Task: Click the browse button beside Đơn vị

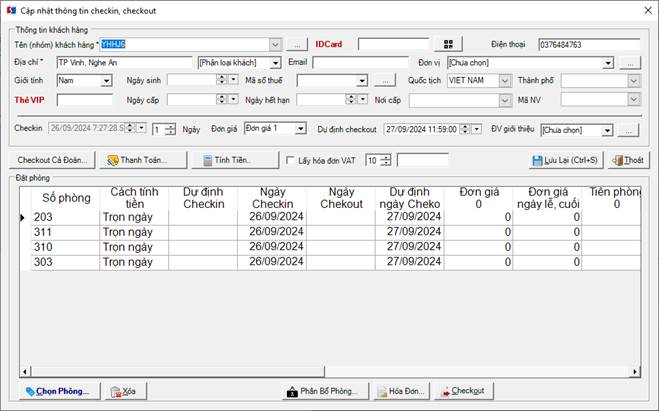Action: (x=630, y=63)
